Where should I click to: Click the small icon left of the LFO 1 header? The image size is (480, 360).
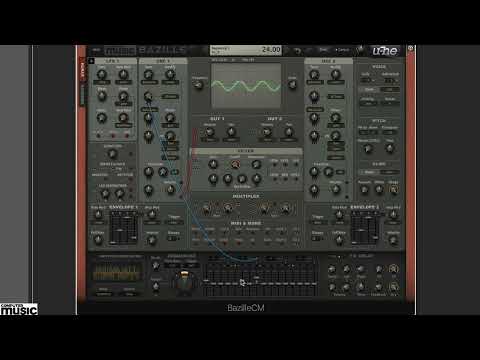(91, 61)
